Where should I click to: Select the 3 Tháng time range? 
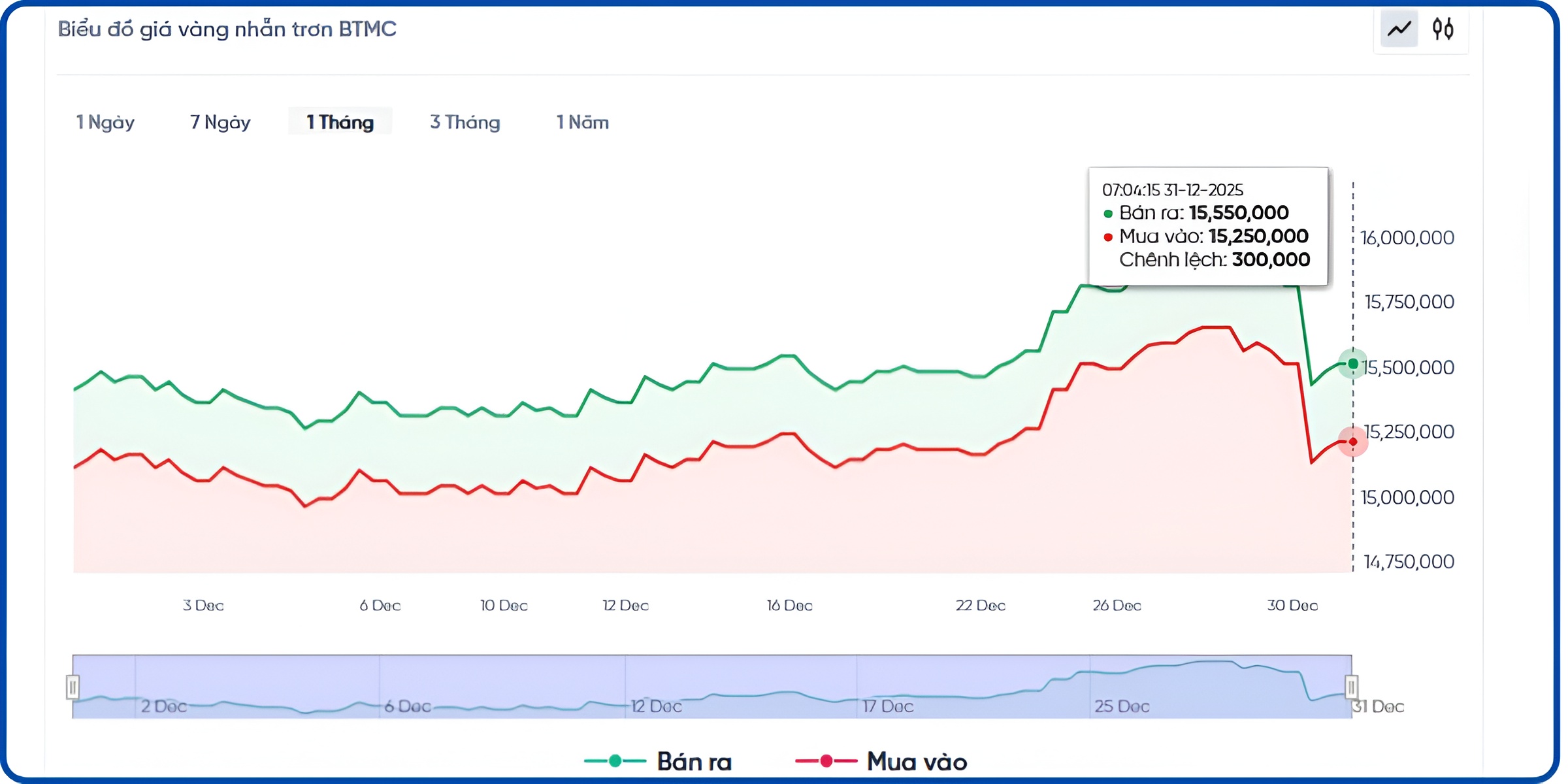pyautogui.click(x=465, y=122)
